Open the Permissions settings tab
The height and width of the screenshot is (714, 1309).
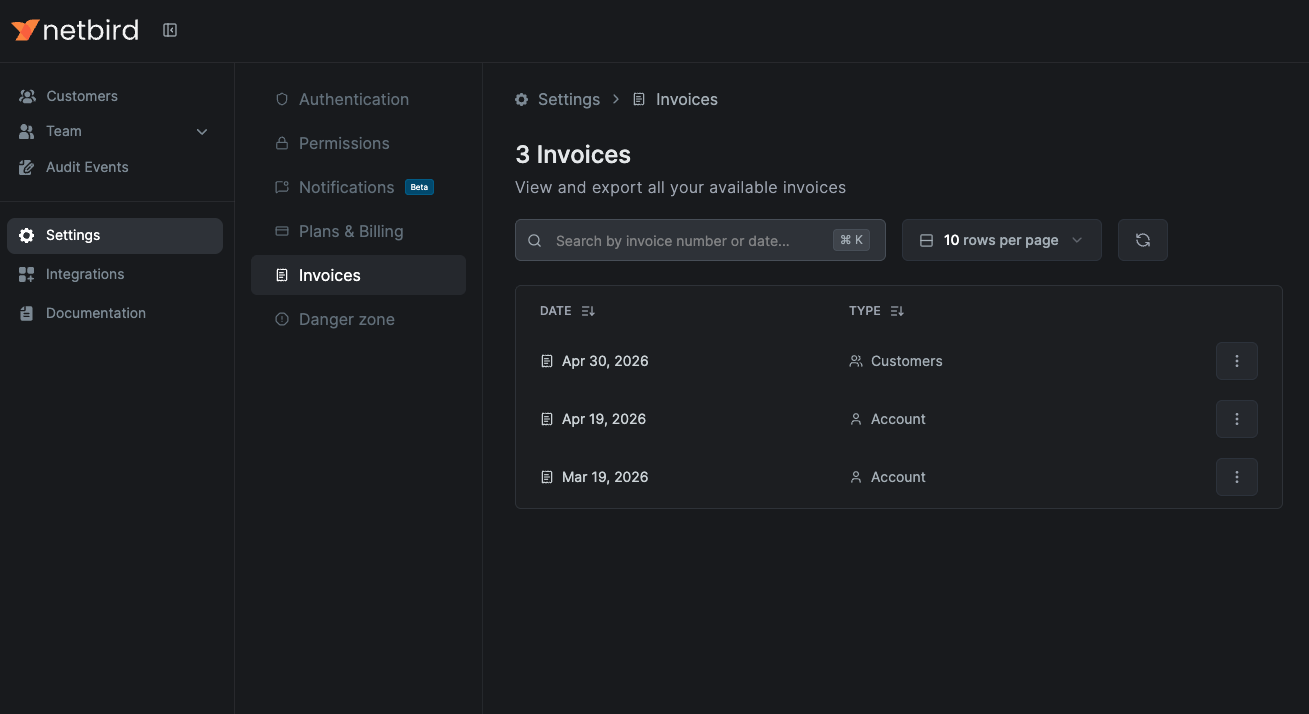point(358,143)
